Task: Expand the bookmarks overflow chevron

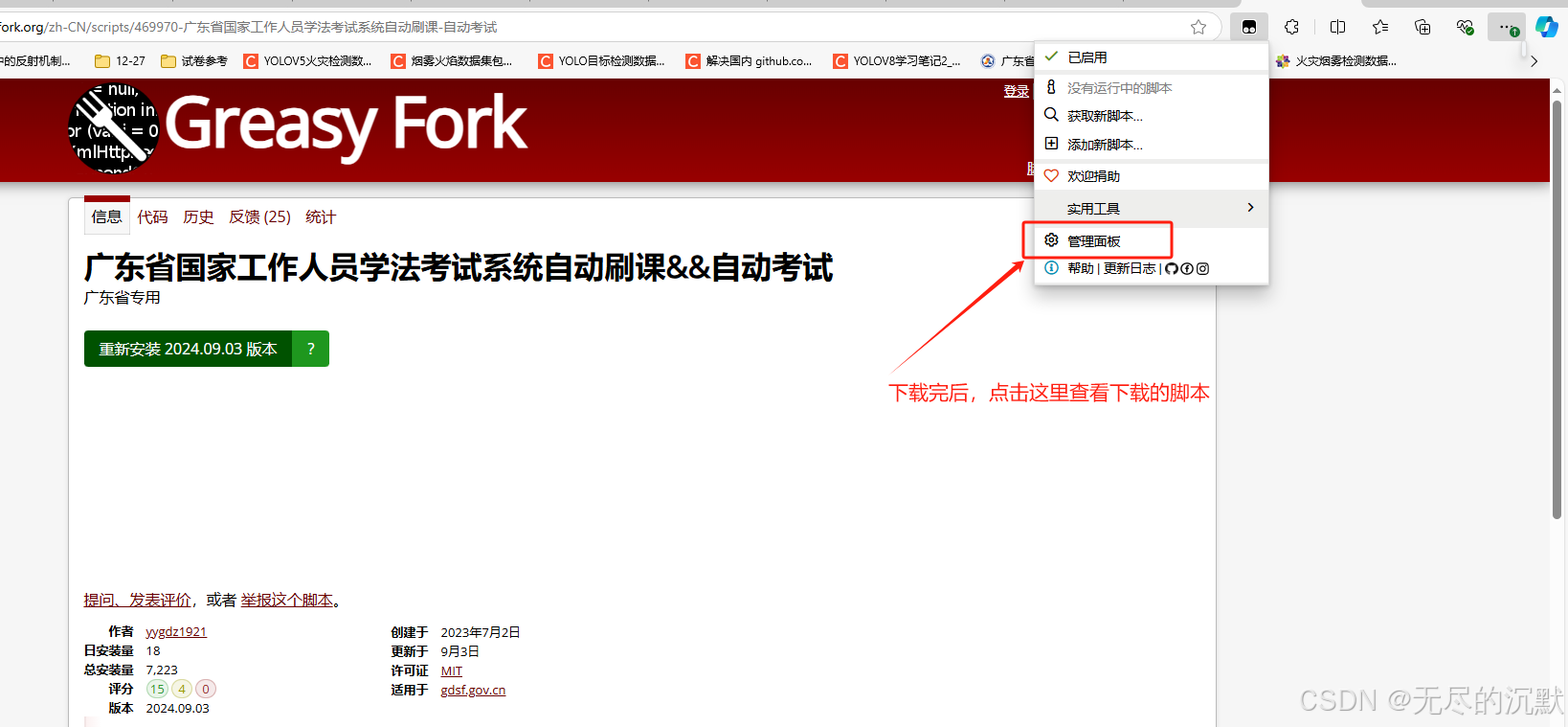Action: (1534, 60)
